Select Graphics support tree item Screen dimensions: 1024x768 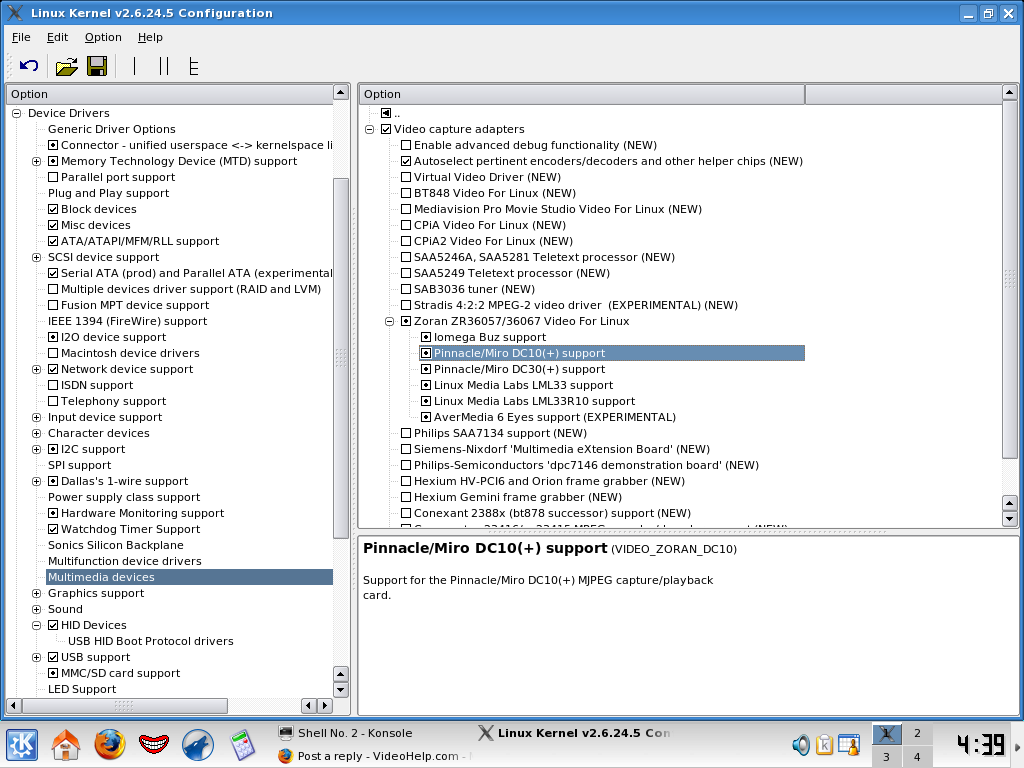96,593
